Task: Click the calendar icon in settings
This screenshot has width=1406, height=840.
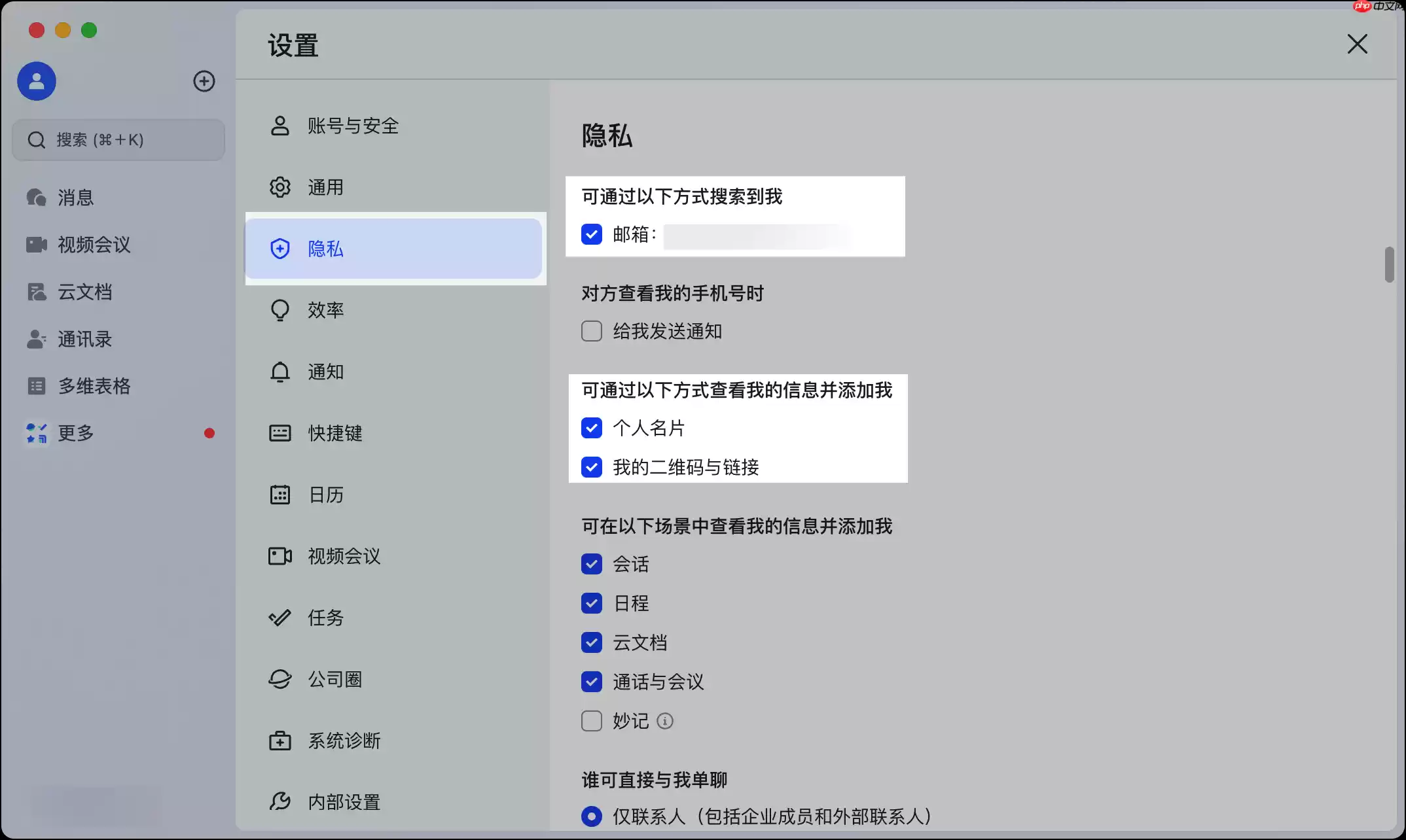Action: pyautogui.click(x=280, y=495)
